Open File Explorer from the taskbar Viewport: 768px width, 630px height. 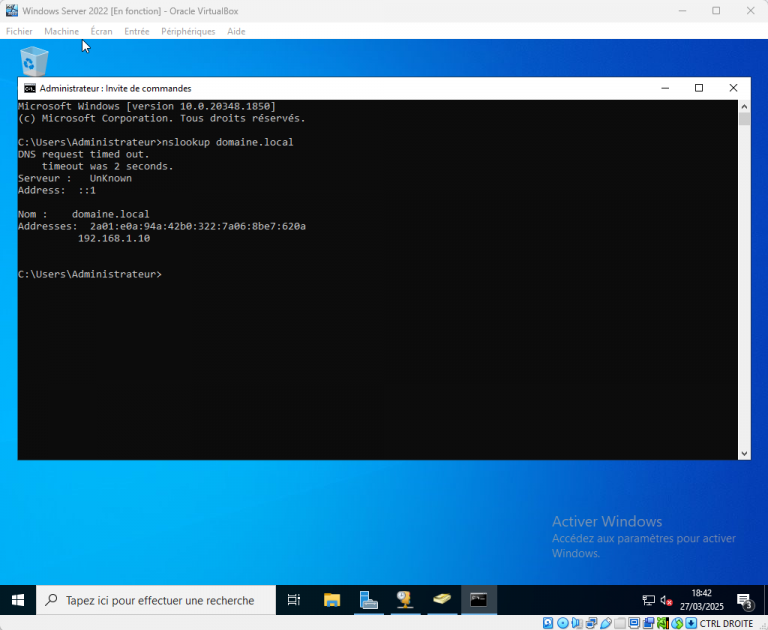[332, 600]
